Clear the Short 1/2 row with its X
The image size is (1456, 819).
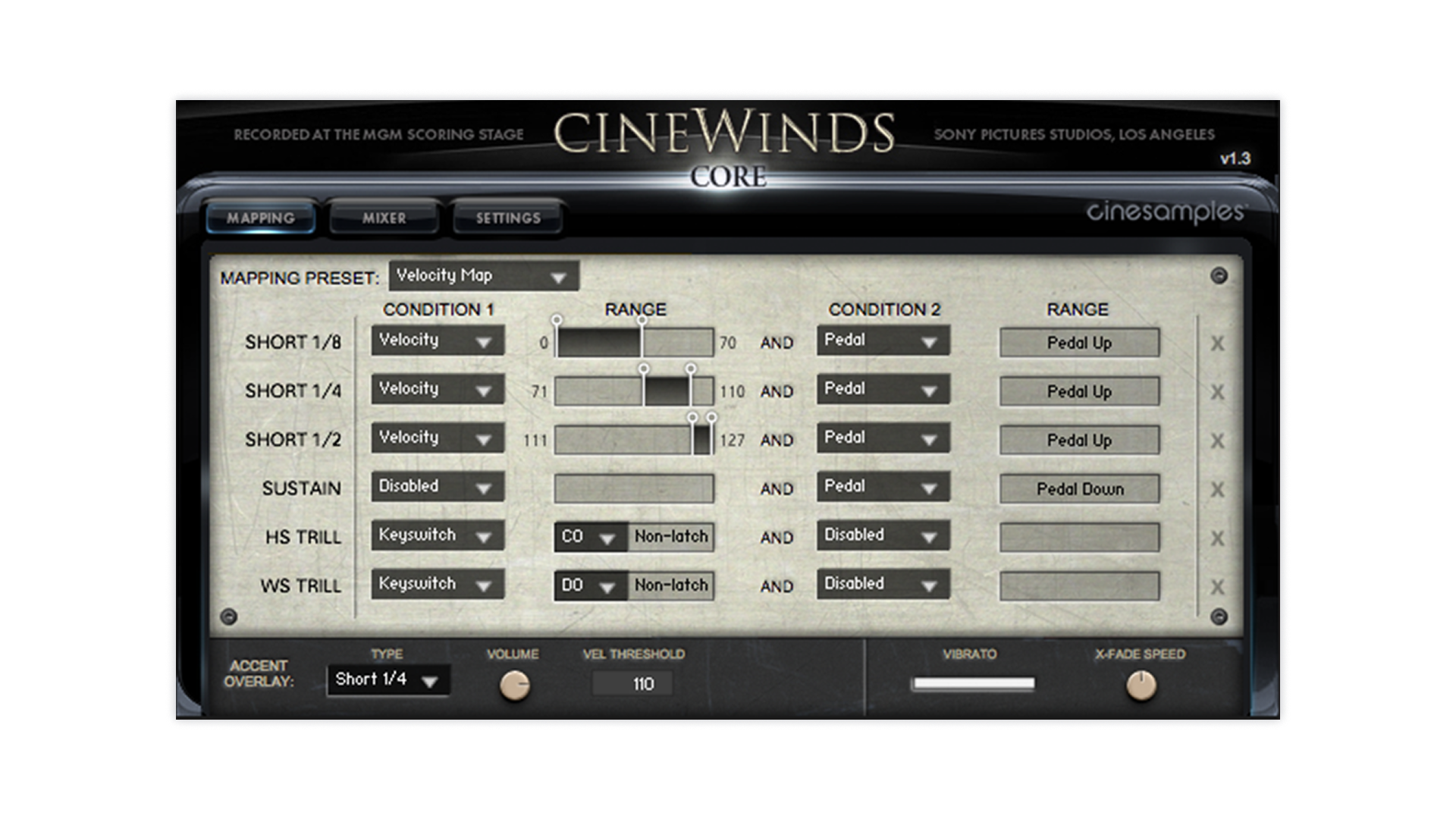[x=1217, y=441]
